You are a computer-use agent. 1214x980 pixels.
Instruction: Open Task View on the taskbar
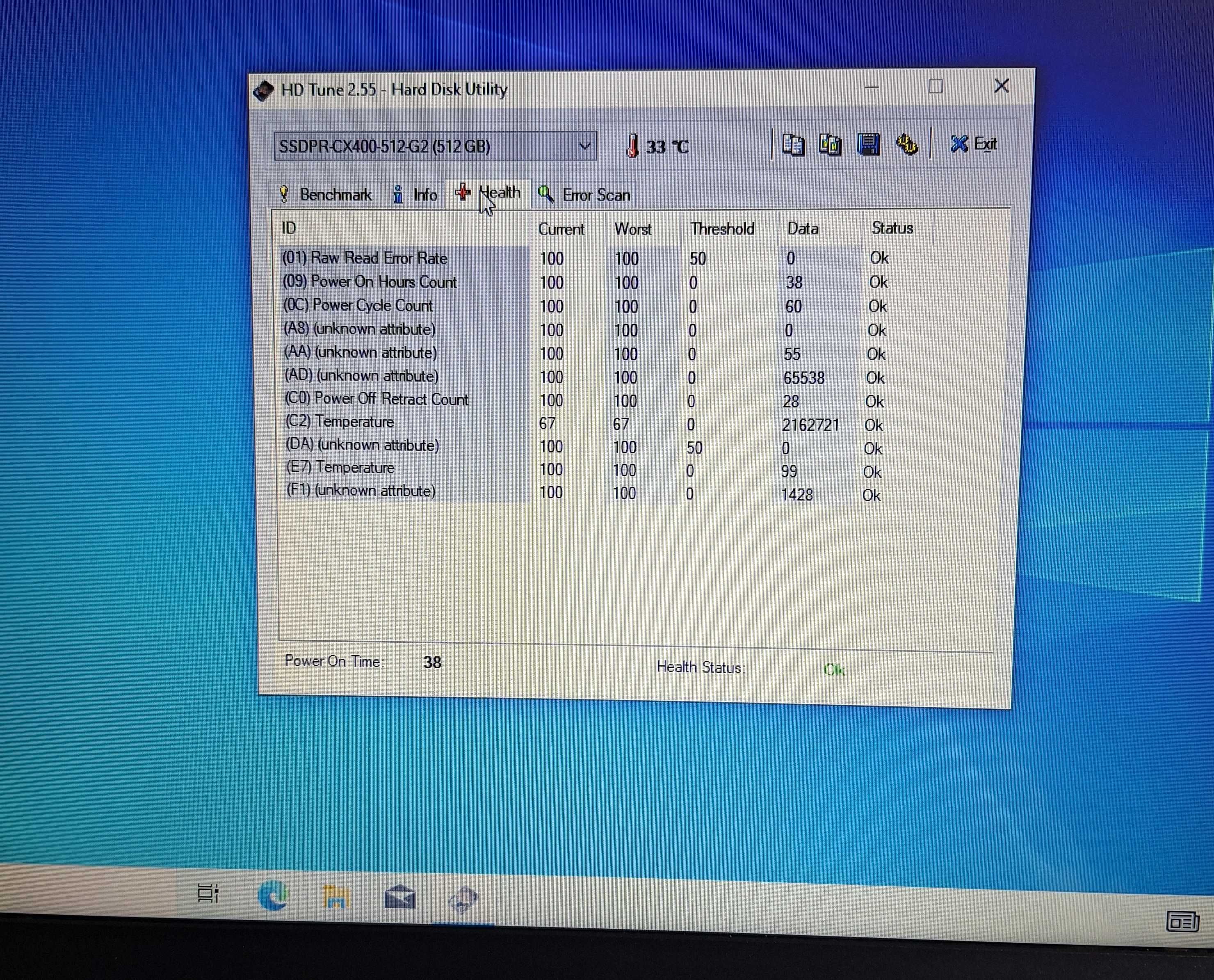(x=208, y=893)
